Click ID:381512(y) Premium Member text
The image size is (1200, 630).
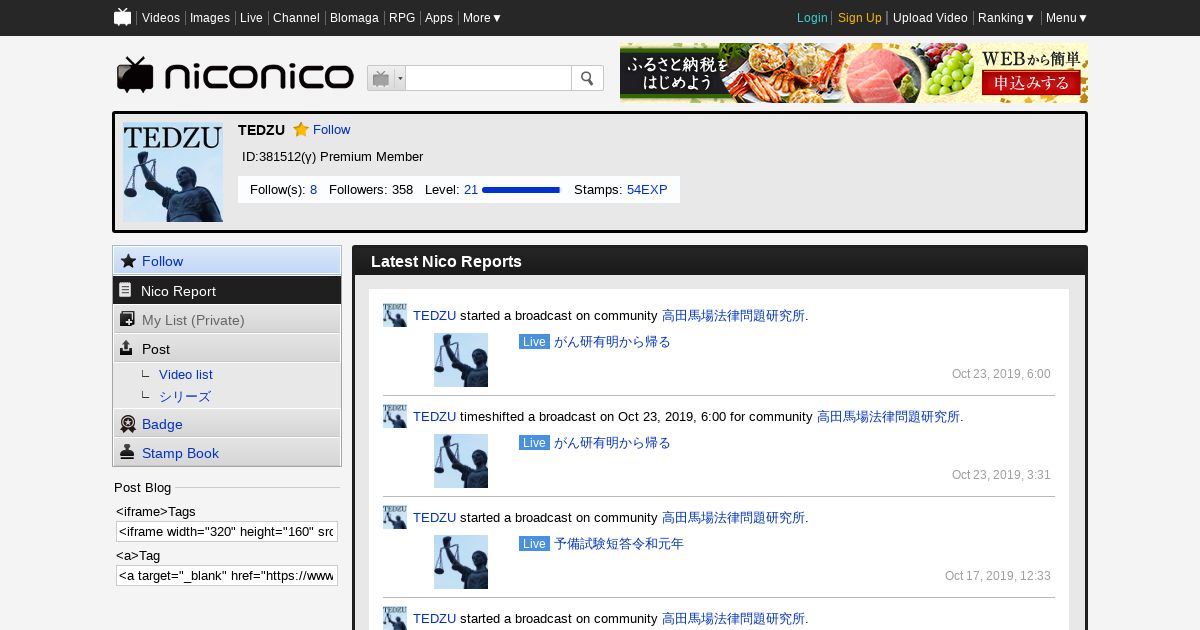pos(333,157)
